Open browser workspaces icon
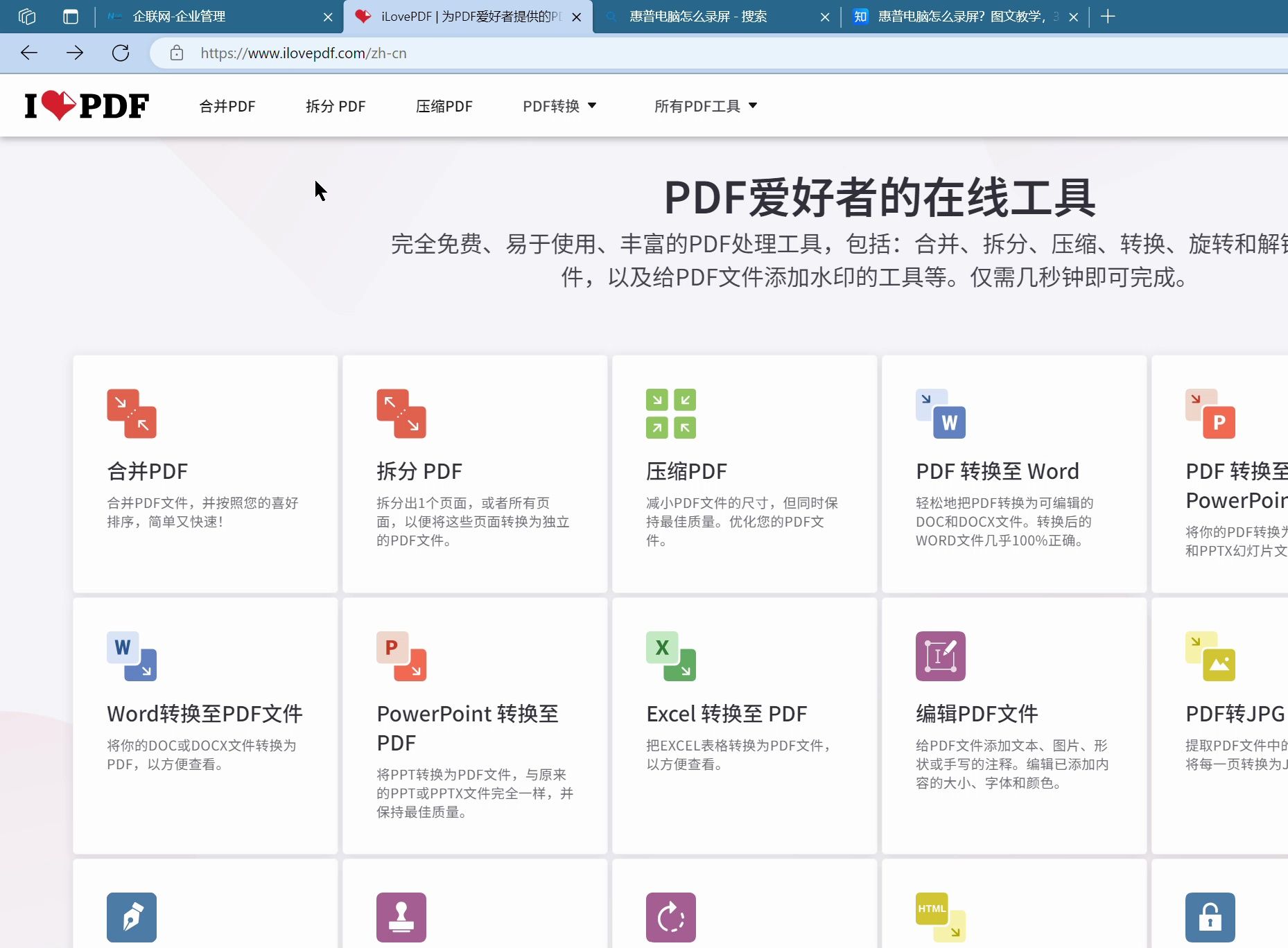Screen dimensions: 1288x948 pos(27,17)
